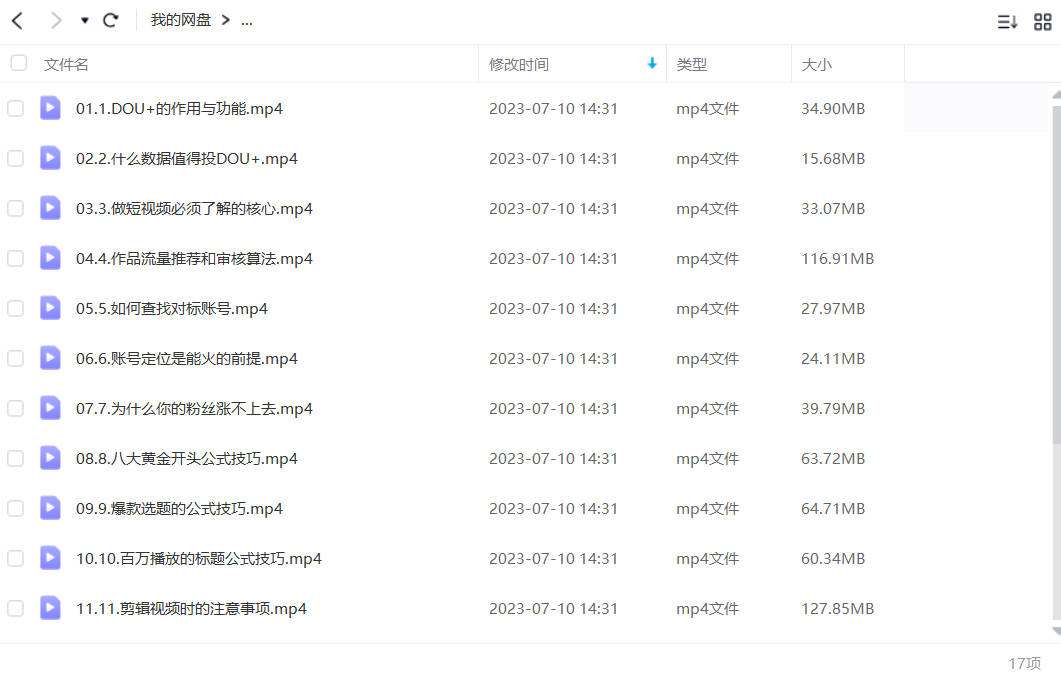This screenshot has height=683, width=1061.
Task: Select file name 01.1.DOU+的作用与功能.mp4
Action: tap(179, 108)
